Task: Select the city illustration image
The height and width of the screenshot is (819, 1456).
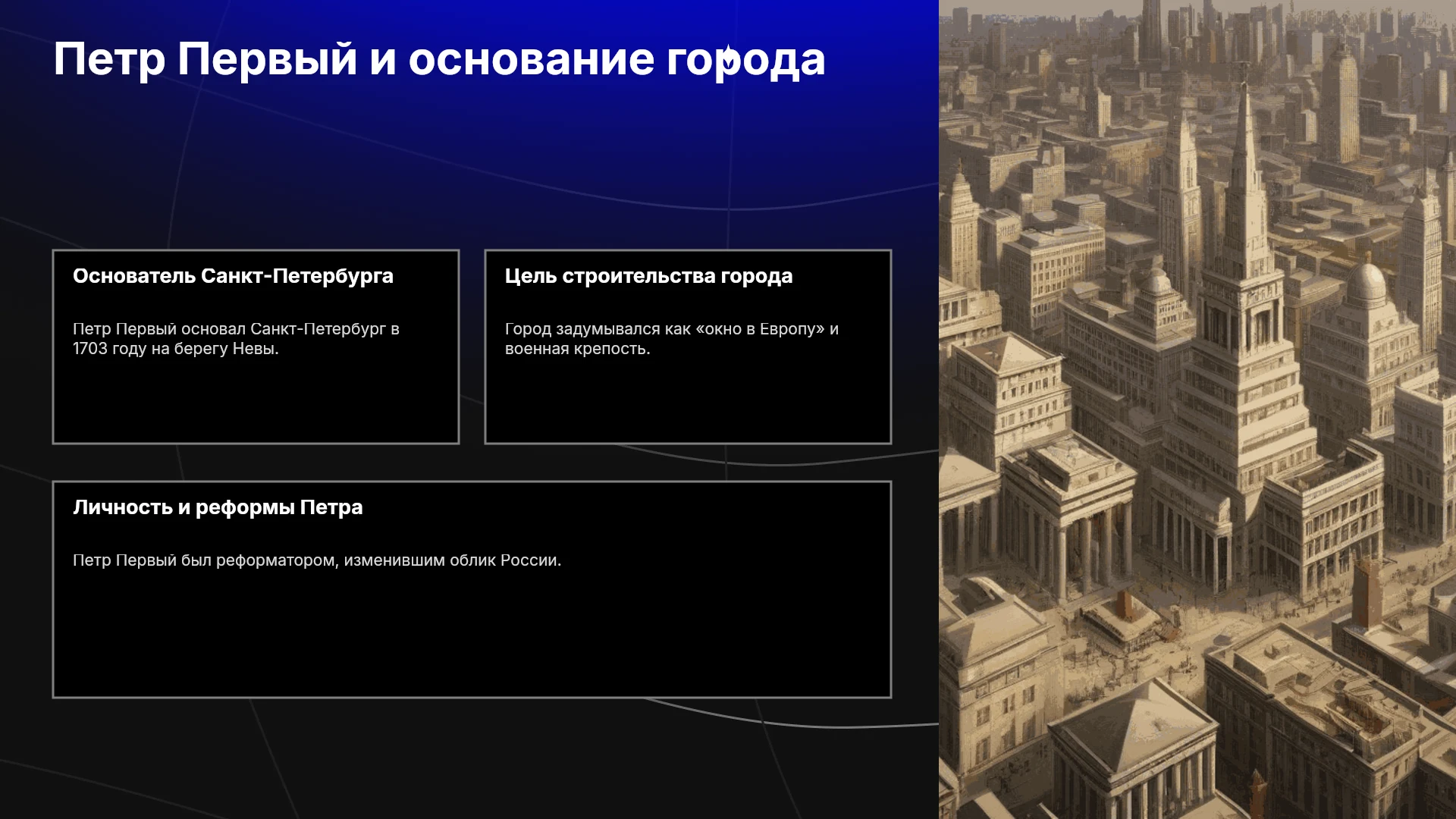Action: (1197, 409)
